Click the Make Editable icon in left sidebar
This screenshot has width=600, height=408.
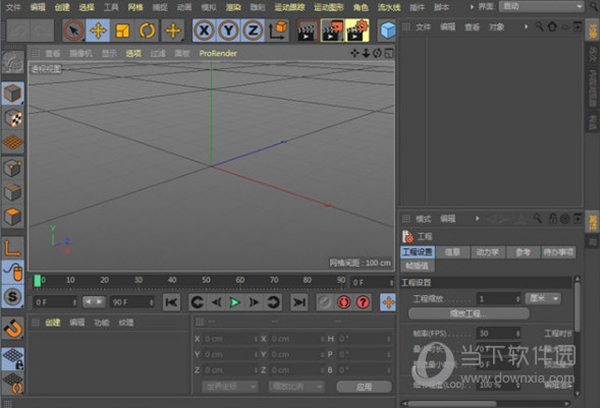point(13,62)
